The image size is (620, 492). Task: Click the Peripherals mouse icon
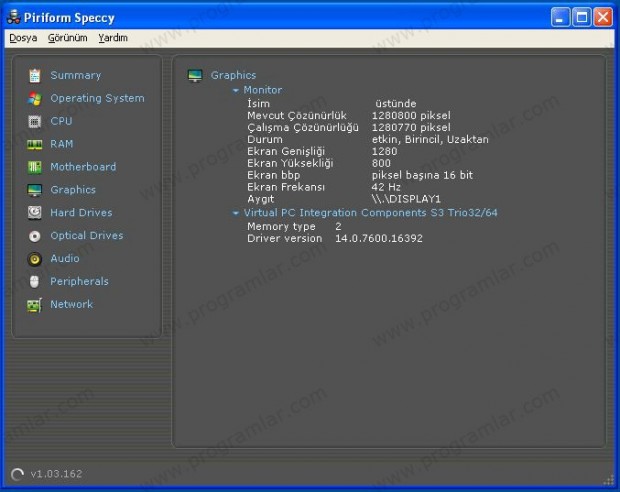click(34, 282)
